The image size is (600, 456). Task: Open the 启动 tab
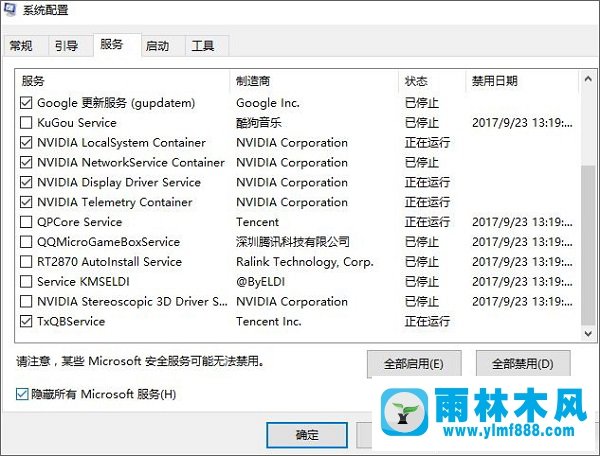[x=163, y=46]
